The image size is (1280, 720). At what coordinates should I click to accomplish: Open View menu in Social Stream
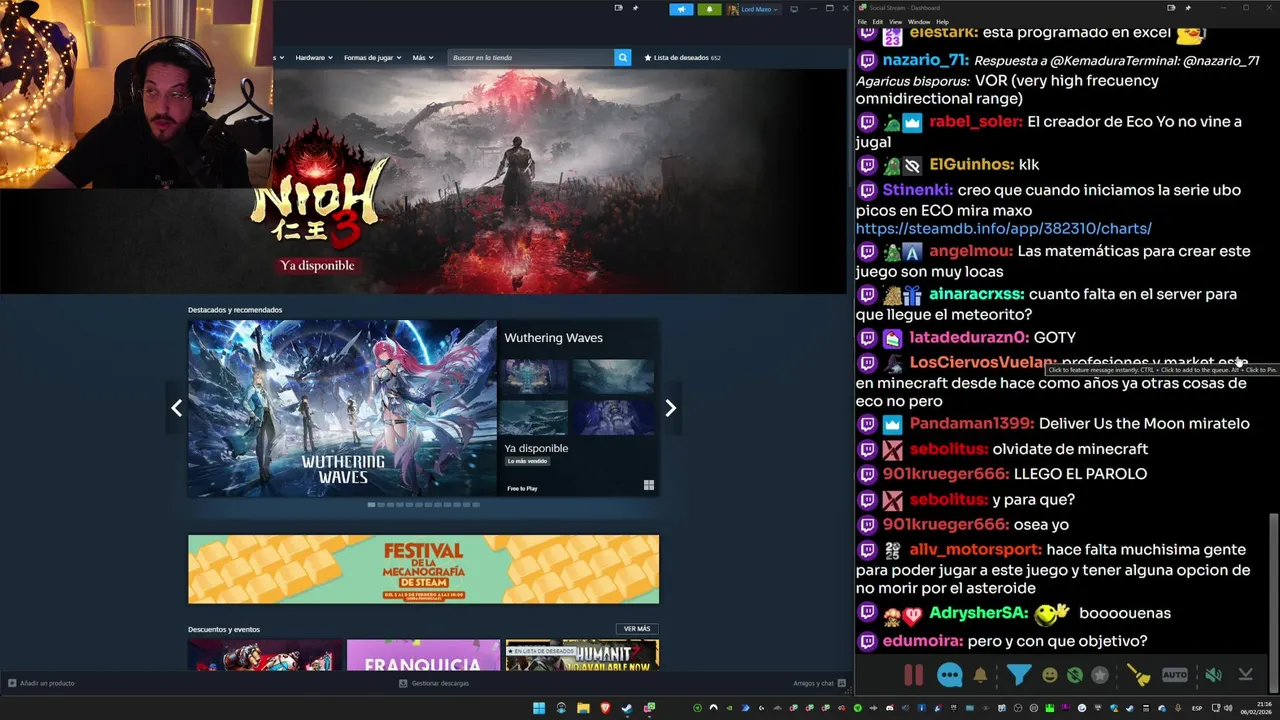tap(895, 21)
